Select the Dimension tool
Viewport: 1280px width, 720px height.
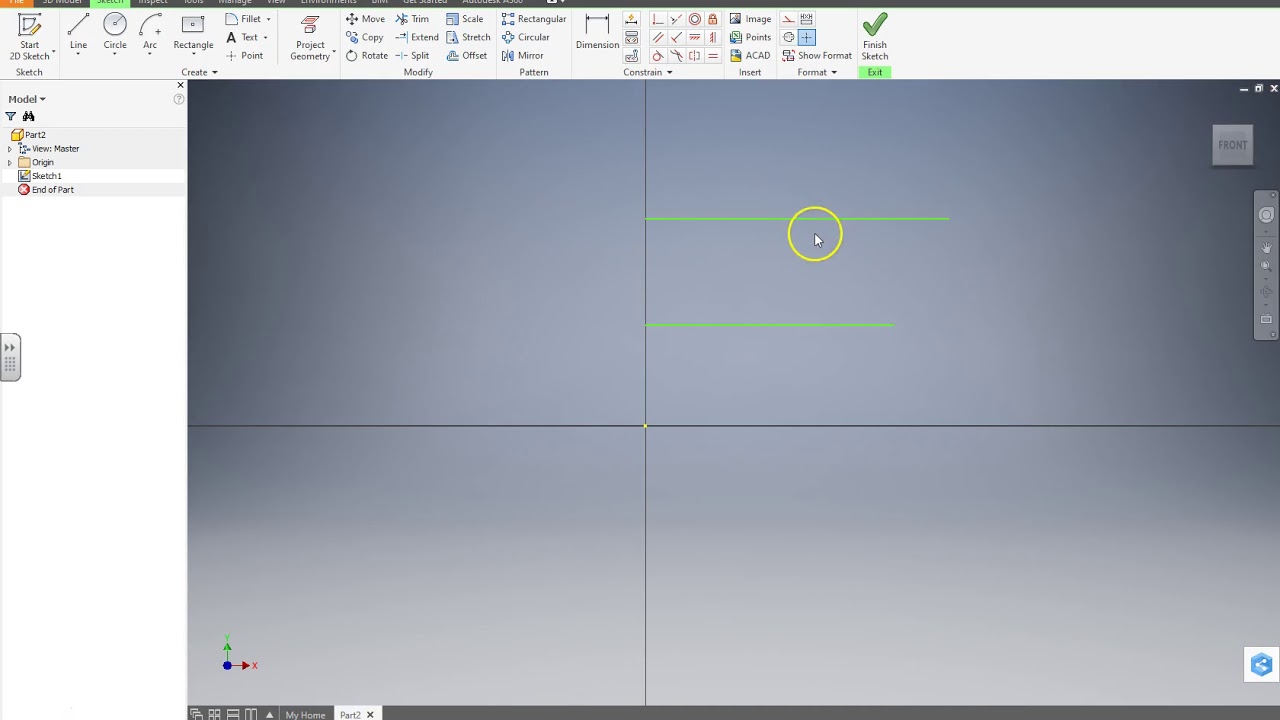597,32
